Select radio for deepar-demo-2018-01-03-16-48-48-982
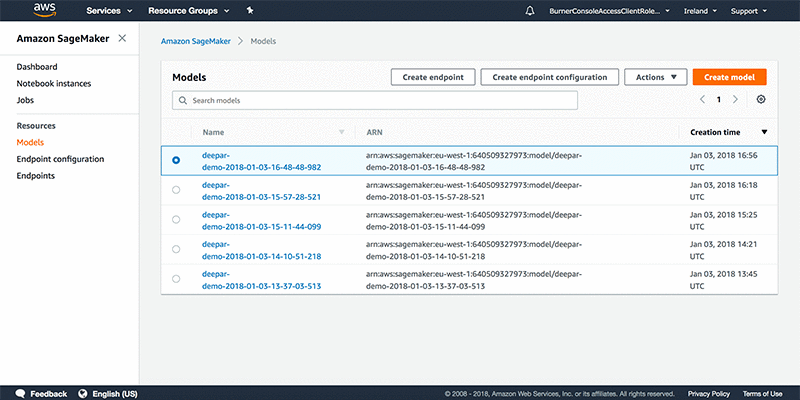 pyautogui.click(x=176, y=160)
